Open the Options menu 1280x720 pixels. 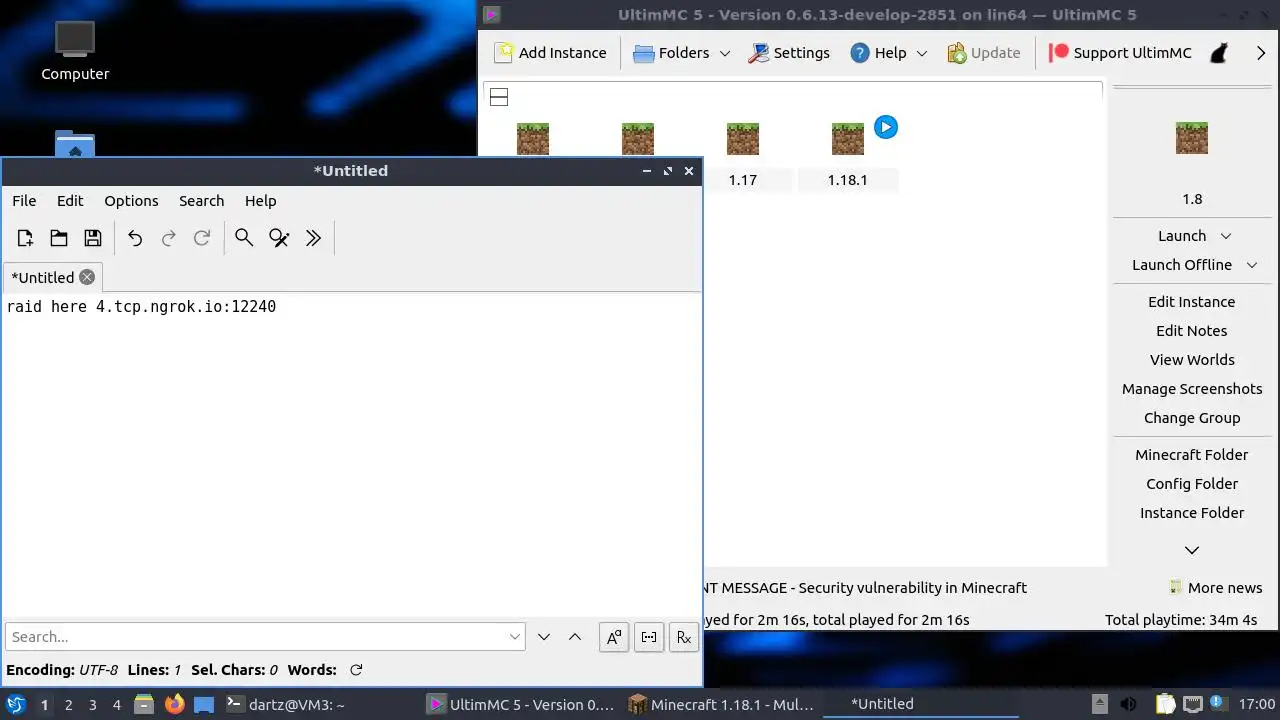131,201
